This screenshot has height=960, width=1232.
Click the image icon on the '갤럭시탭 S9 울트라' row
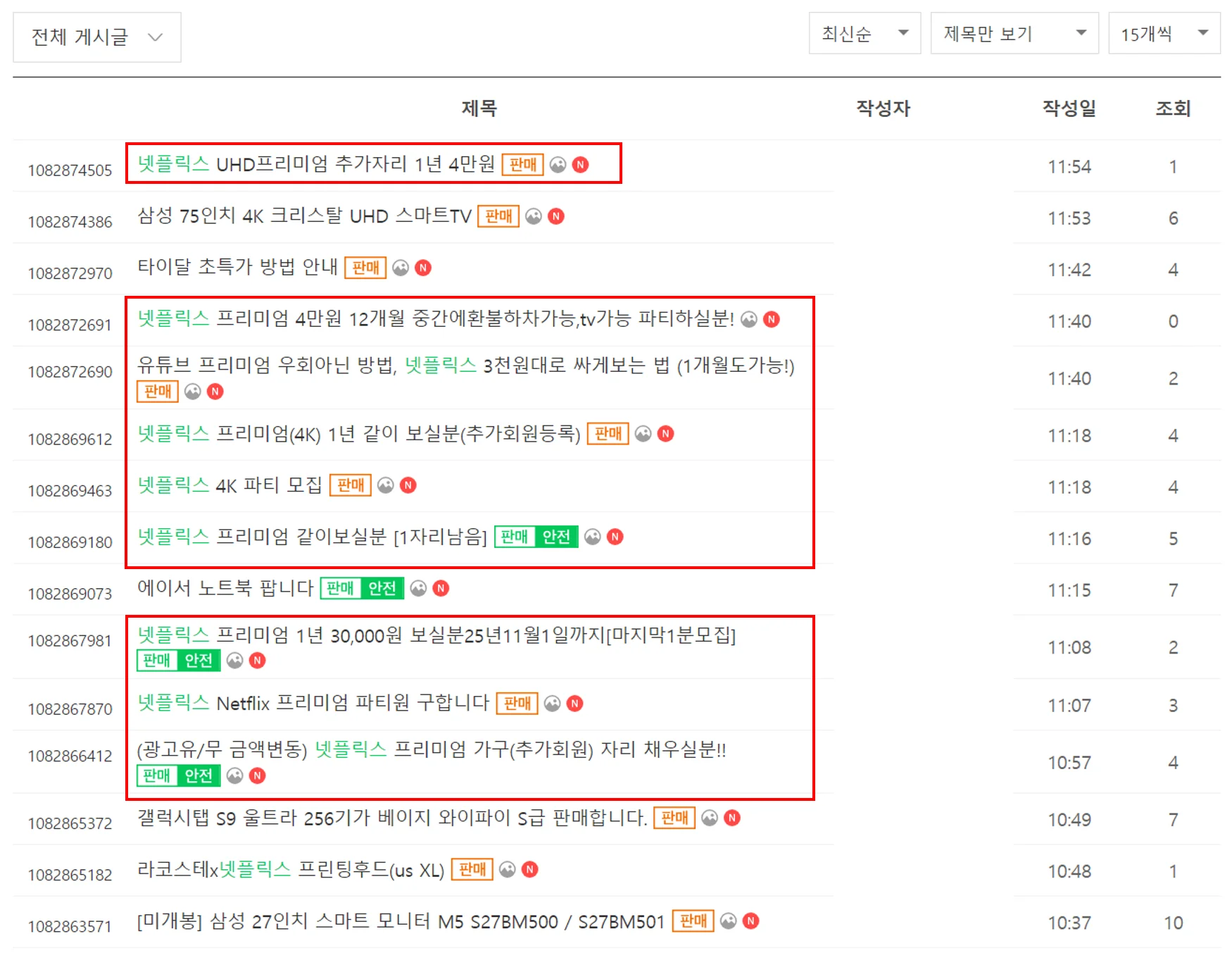click(x=710, y=818)
